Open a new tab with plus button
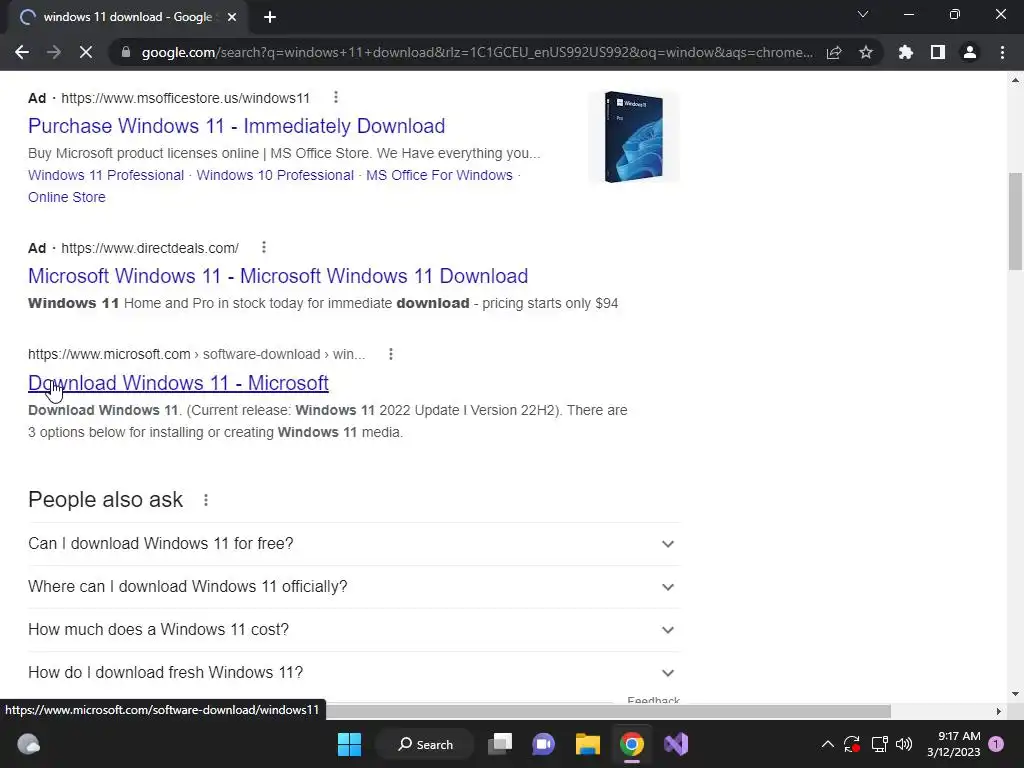This screenshot has width=1024, height=768. tap(270, 17)
